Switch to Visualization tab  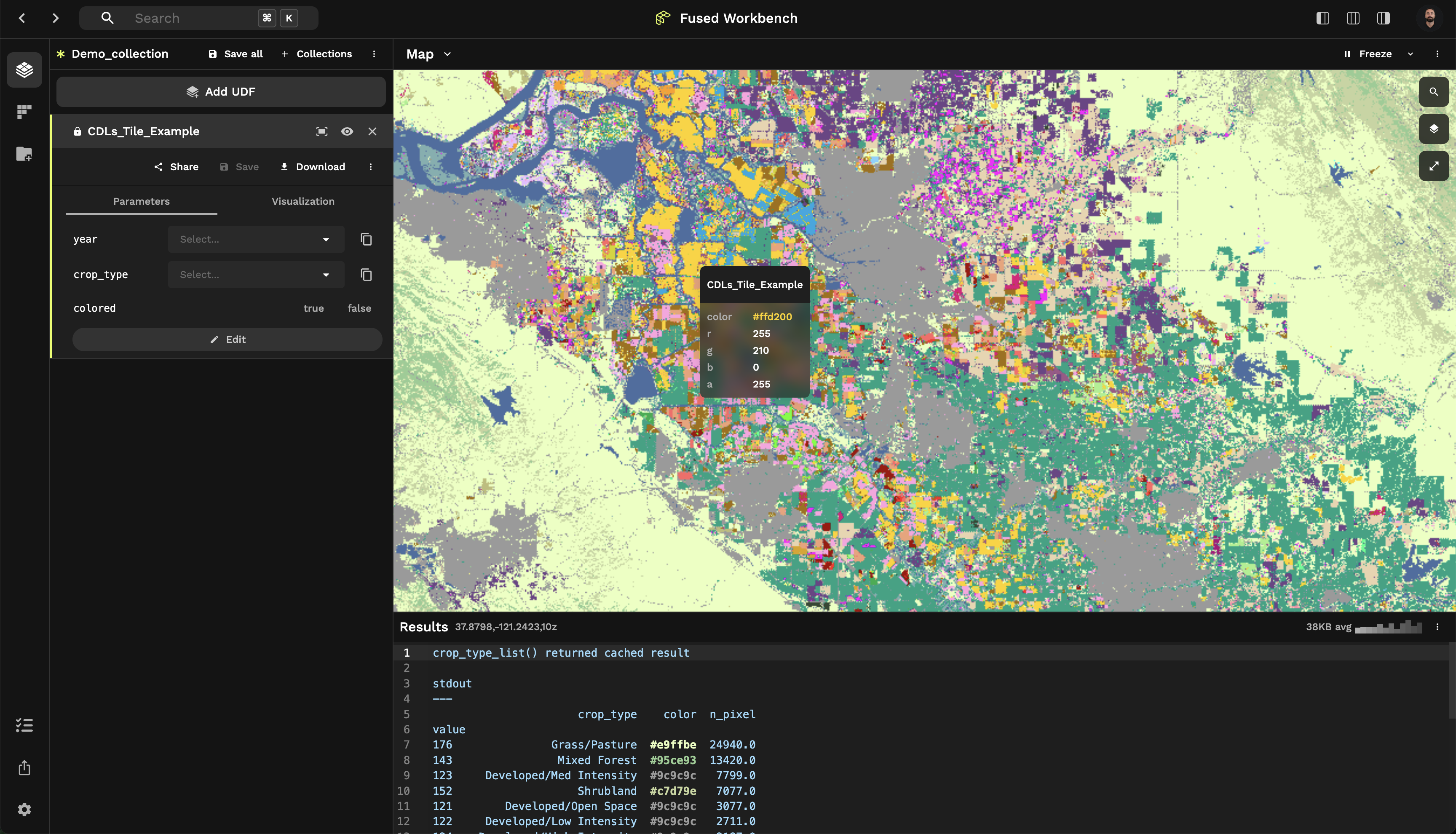303,202
